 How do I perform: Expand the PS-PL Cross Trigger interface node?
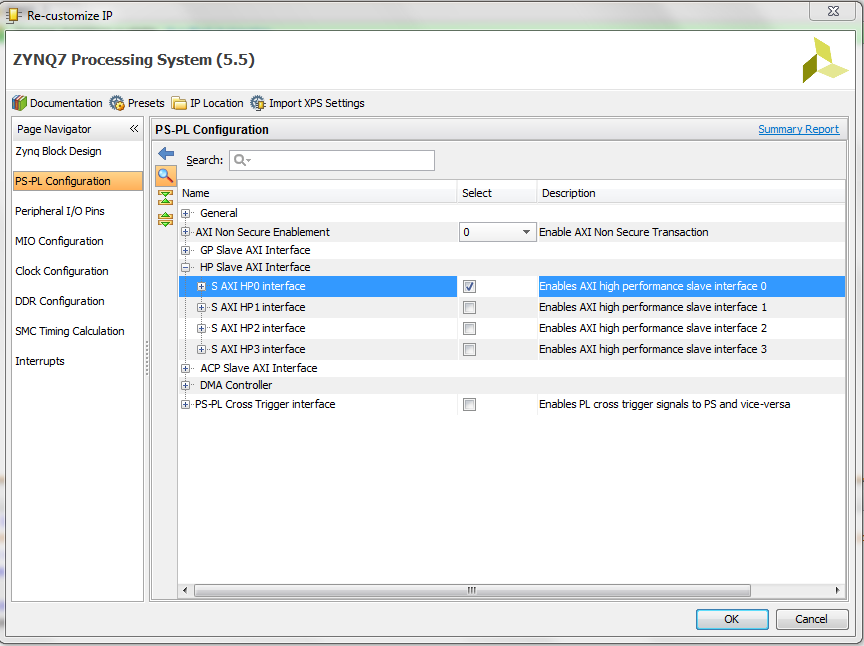(186, 404)
